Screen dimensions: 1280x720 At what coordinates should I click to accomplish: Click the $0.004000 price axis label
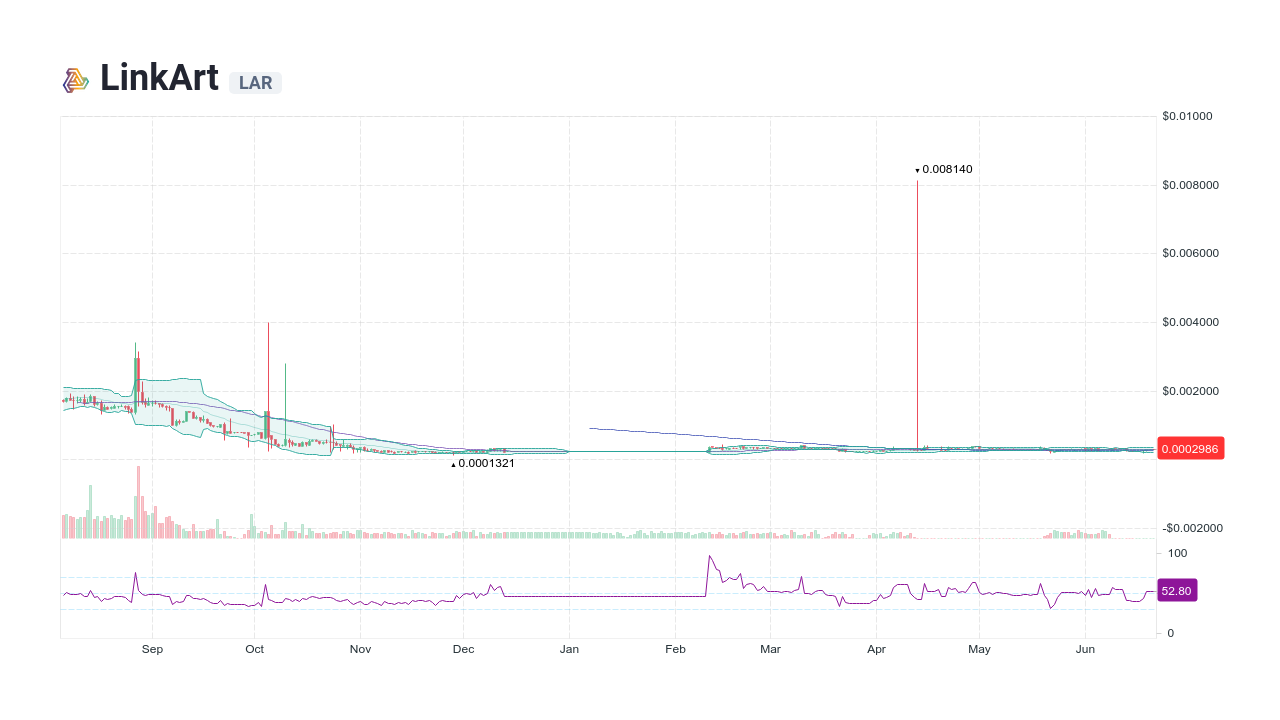click(x=1190, y=322)
